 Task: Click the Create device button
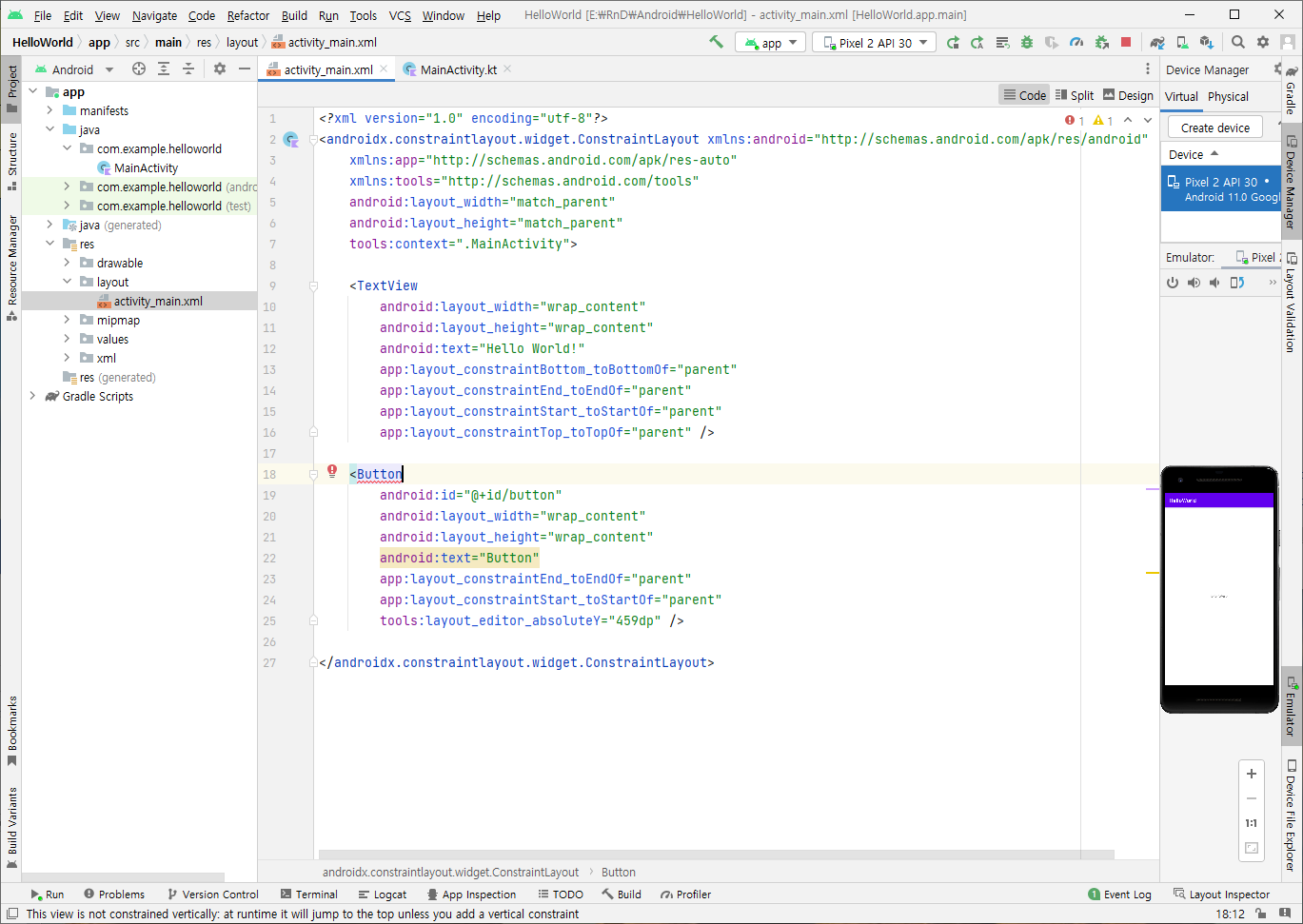[x=1215, y=128]
